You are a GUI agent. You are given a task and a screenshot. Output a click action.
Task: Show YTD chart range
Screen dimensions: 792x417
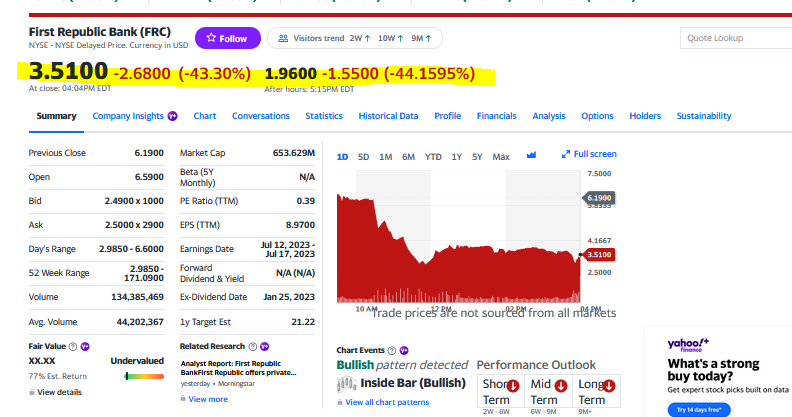[x=433, y=157]
